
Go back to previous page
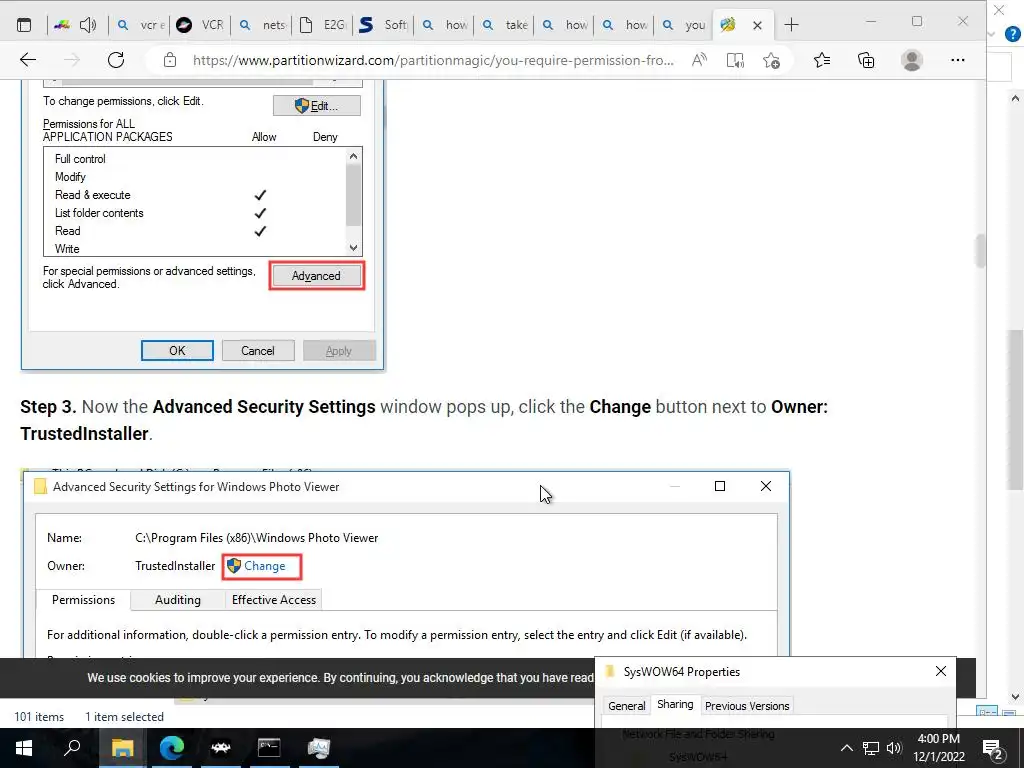pos(27,60)
